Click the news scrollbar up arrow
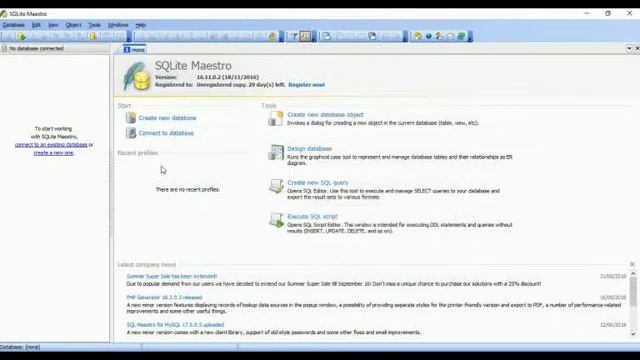640x360 pixels. pyautogui.click(x=633, y=273)
